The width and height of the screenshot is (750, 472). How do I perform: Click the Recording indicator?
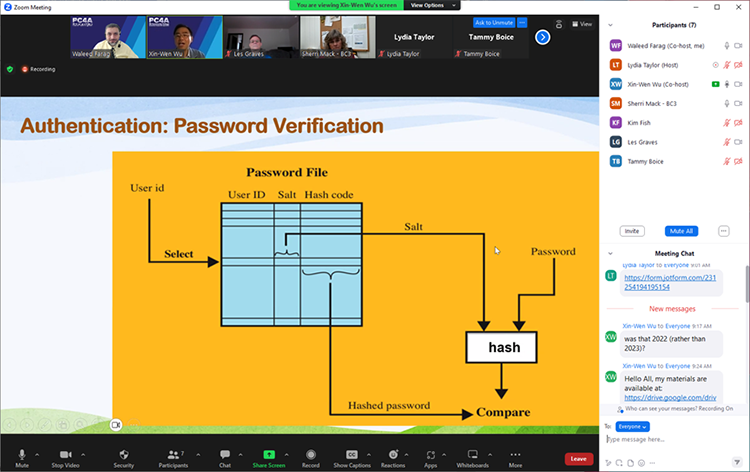click(38, 69)
